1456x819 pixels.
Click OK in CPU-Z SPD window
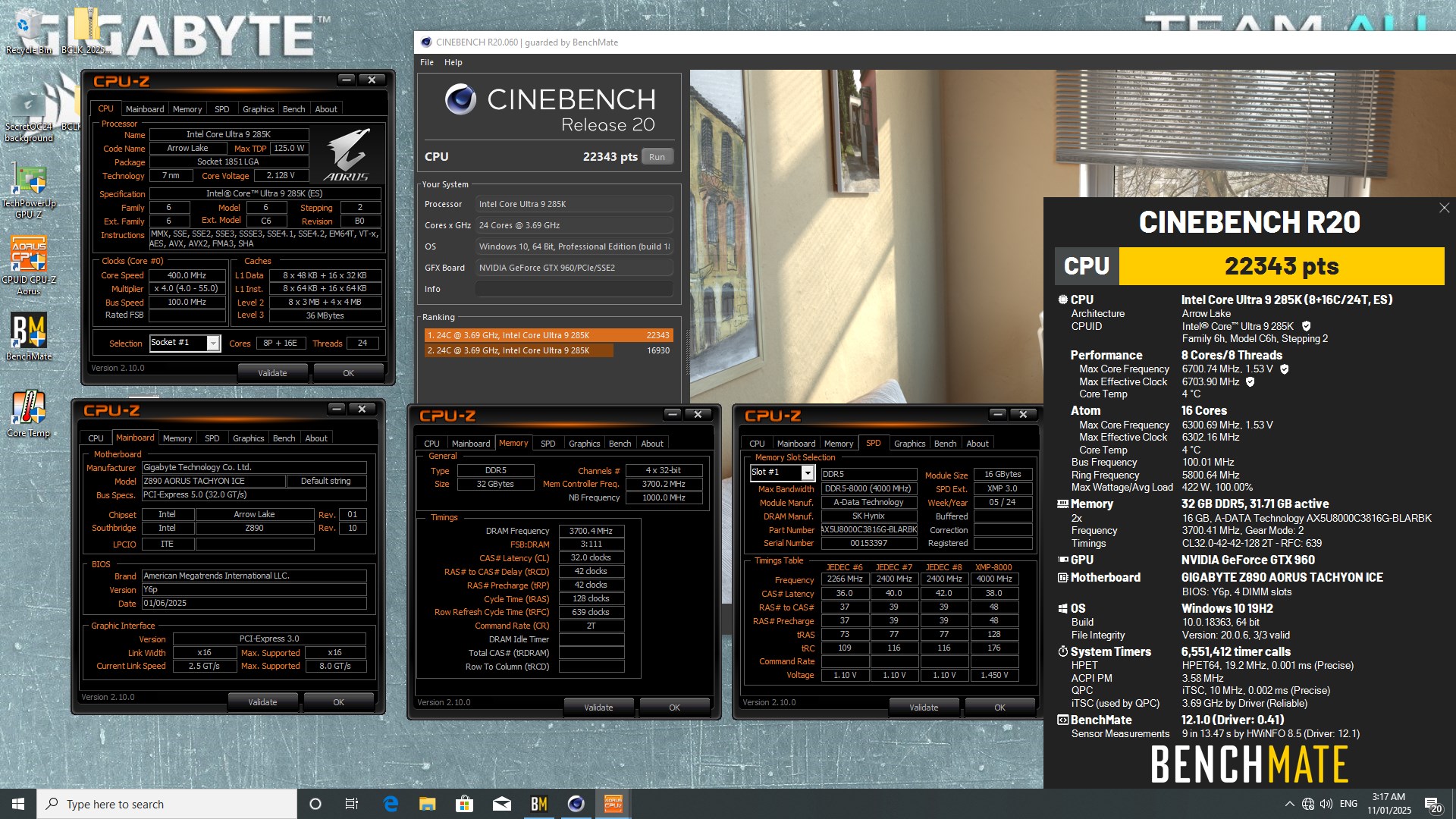(1000, 708)
